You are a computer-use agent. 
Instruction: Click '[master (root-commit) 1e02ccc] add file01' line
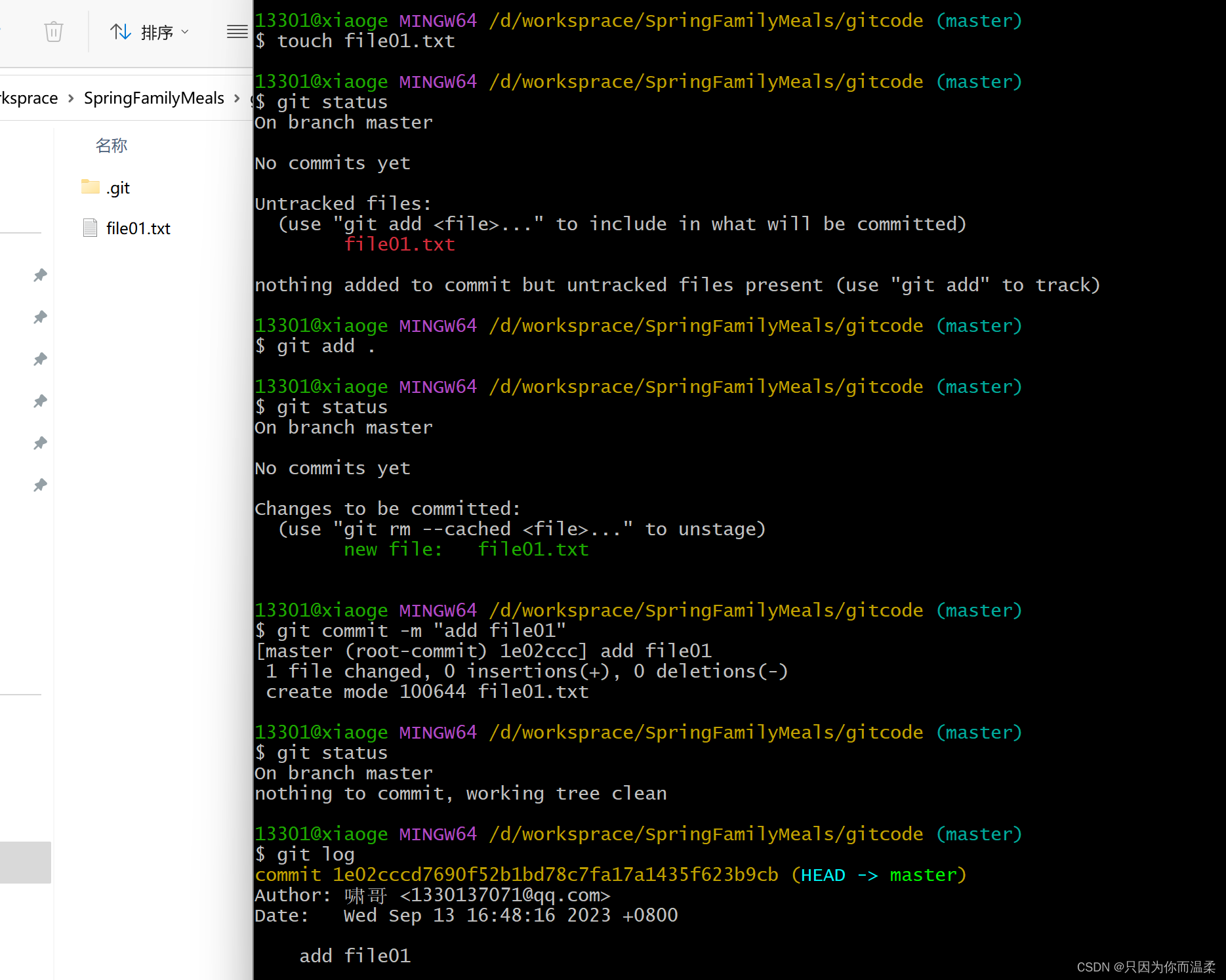[x=484, y=651]
